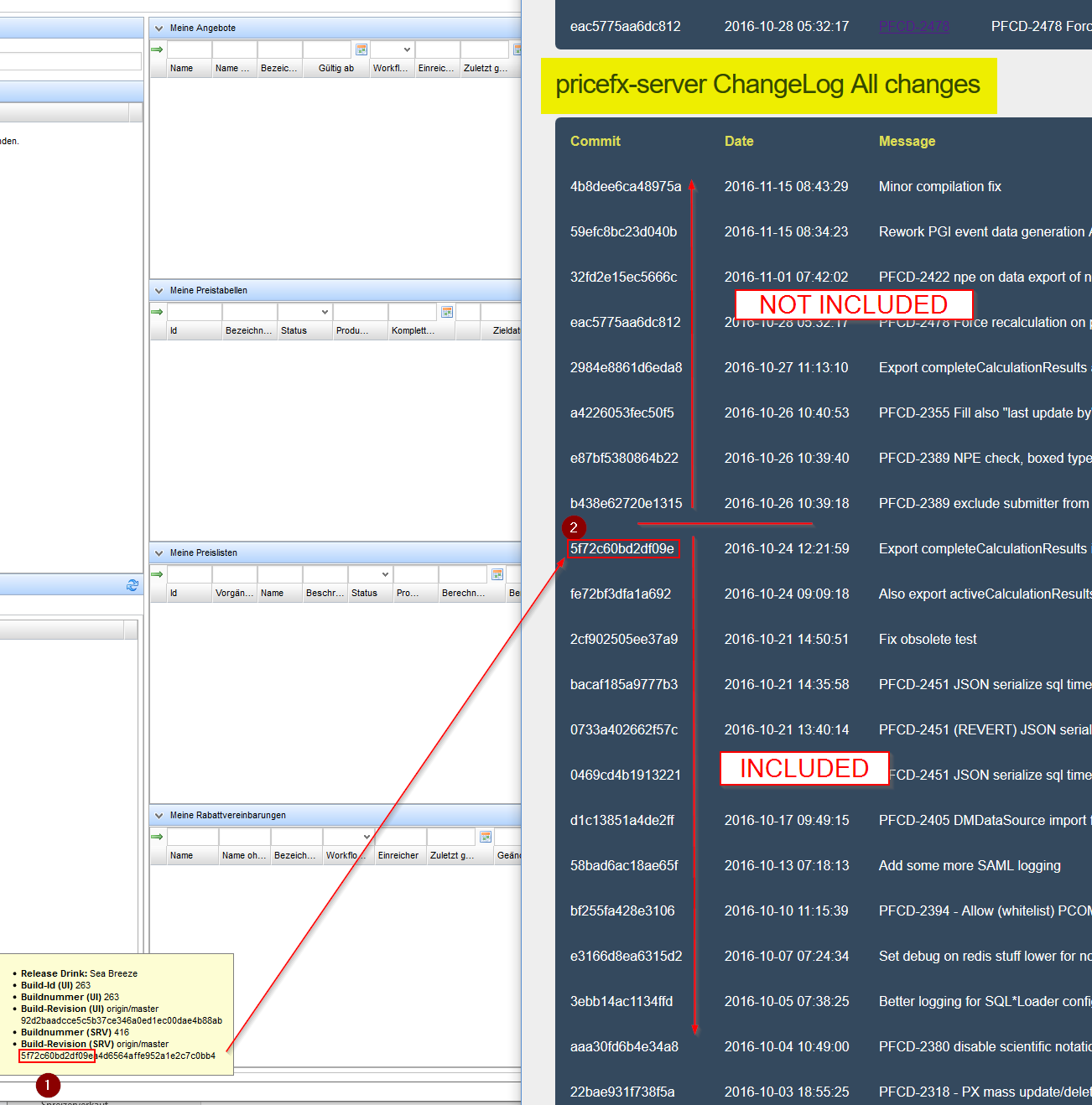Click green filter arrow in Meine Preislisten

coord(157,574)
